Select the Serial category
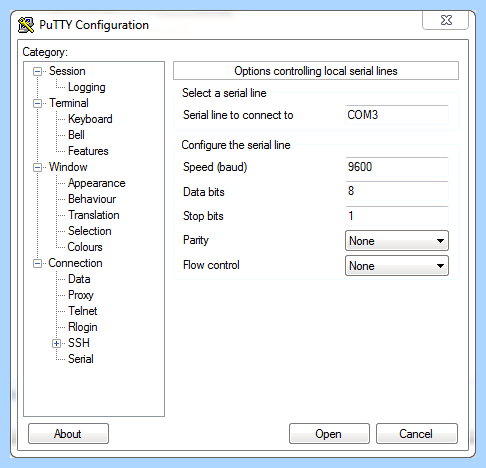The width and height of the screenshot is (486, 468). click(x=81, y=359)
